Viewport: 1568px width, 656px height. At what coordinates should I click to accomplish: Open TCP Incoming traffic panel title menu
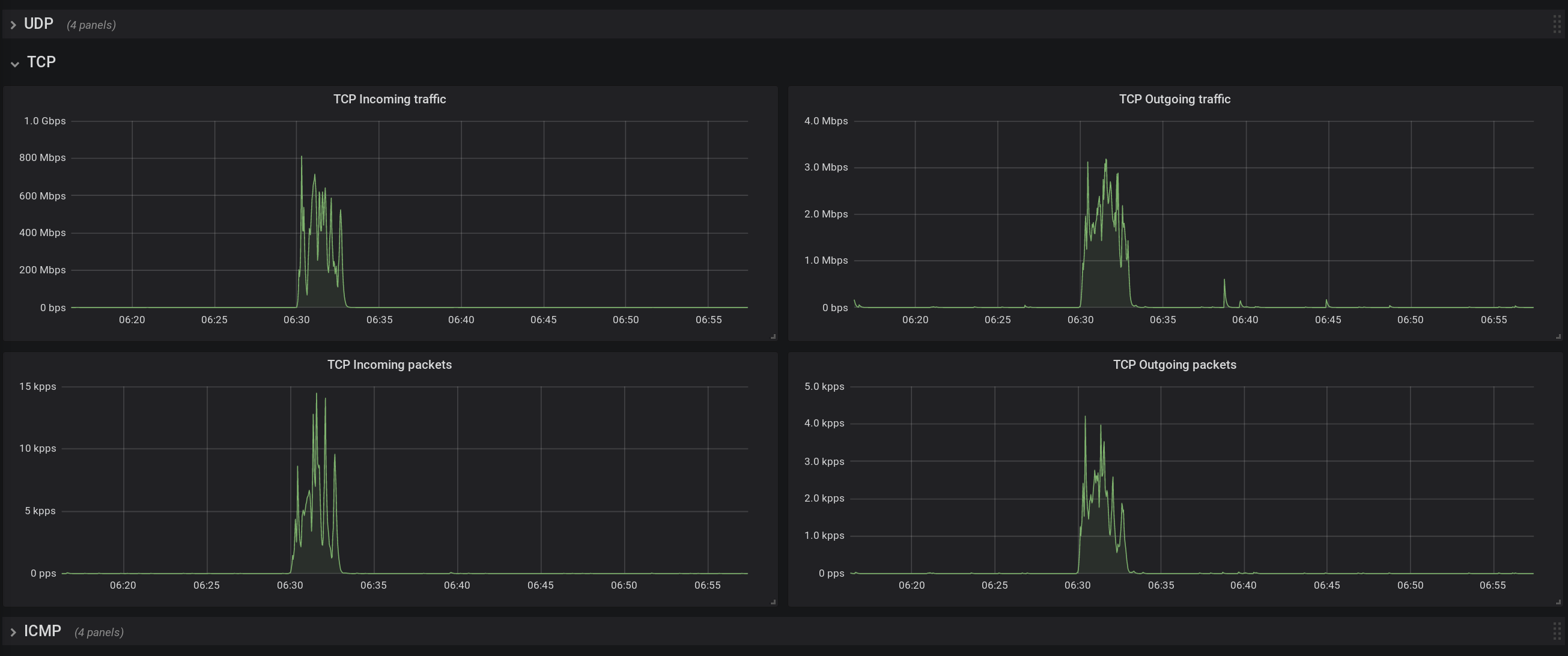[x=389, y=99]
